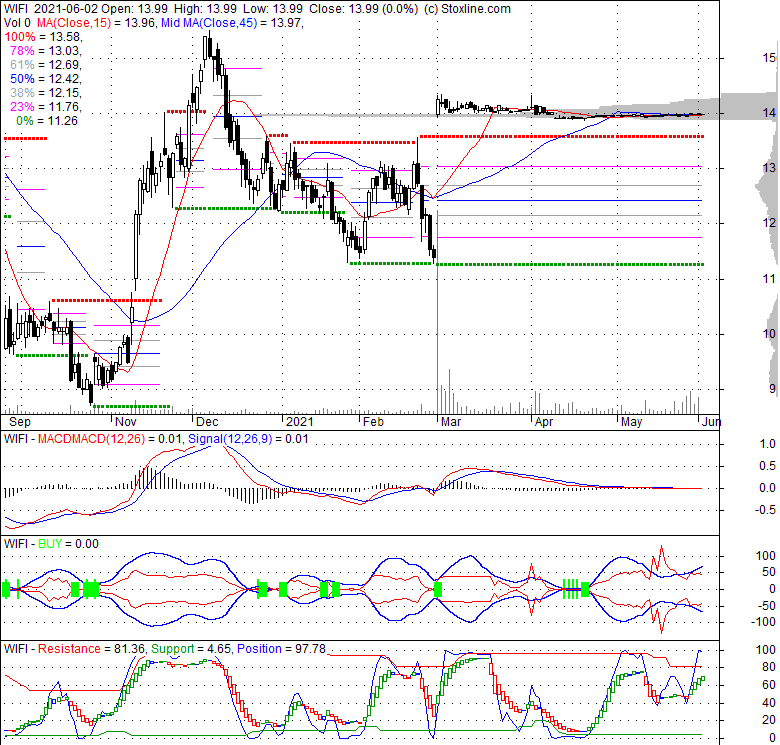Image resolution: width=780 pixels, height=745 pixels.
Task: Click the '(c) Stoxline.com' copyright text
Action: click(x=467, y=9)
